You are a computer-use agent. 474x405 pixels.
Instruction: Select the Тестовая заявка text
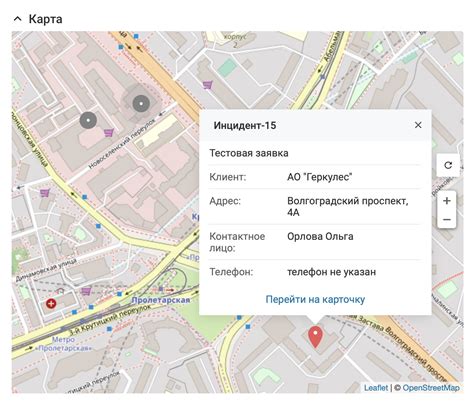coord(249,153)
